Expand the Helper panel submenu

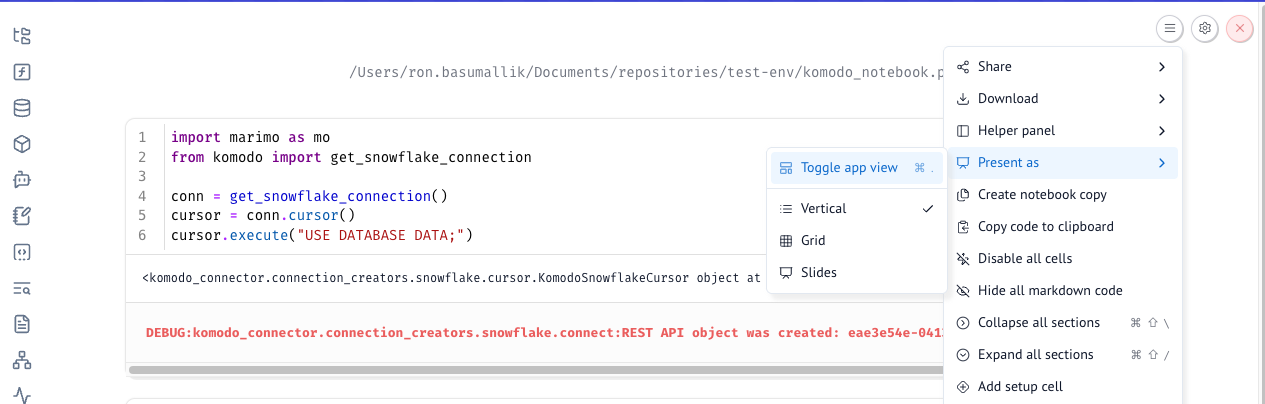(x=1062, y=131)
